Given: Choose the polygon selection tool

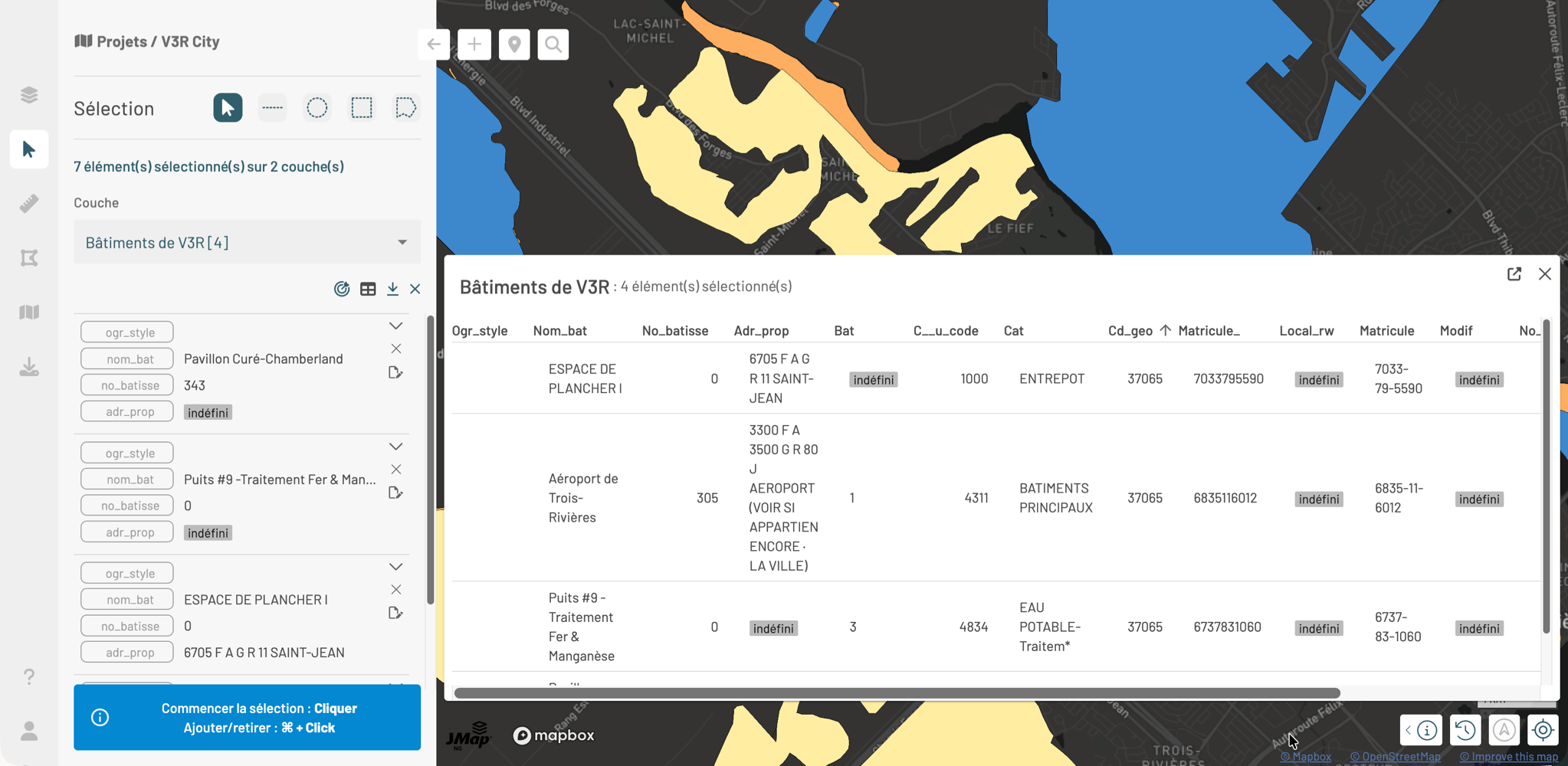Looking at the screenshot, I should (405, 108).
